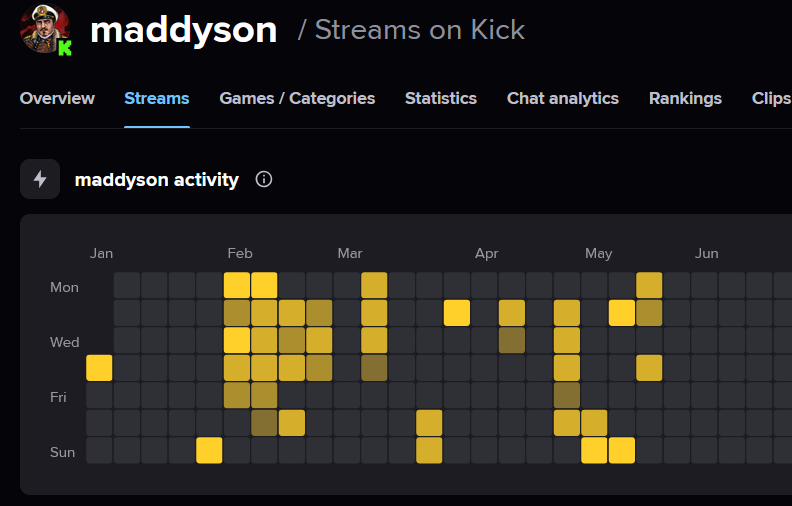Viewport: 792px width, 506px height.
Task: Click the dim April Wednesday activity cell
Action: pos(512,340)
